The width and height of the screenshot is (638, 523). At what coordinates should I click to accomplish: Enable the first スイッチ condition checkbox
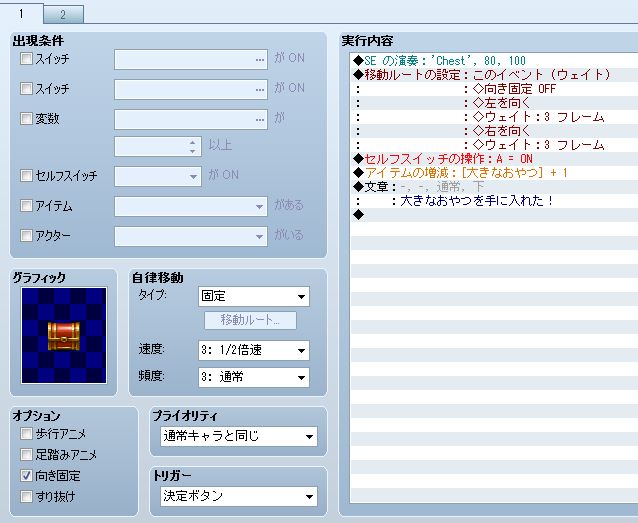click(26, 59)
